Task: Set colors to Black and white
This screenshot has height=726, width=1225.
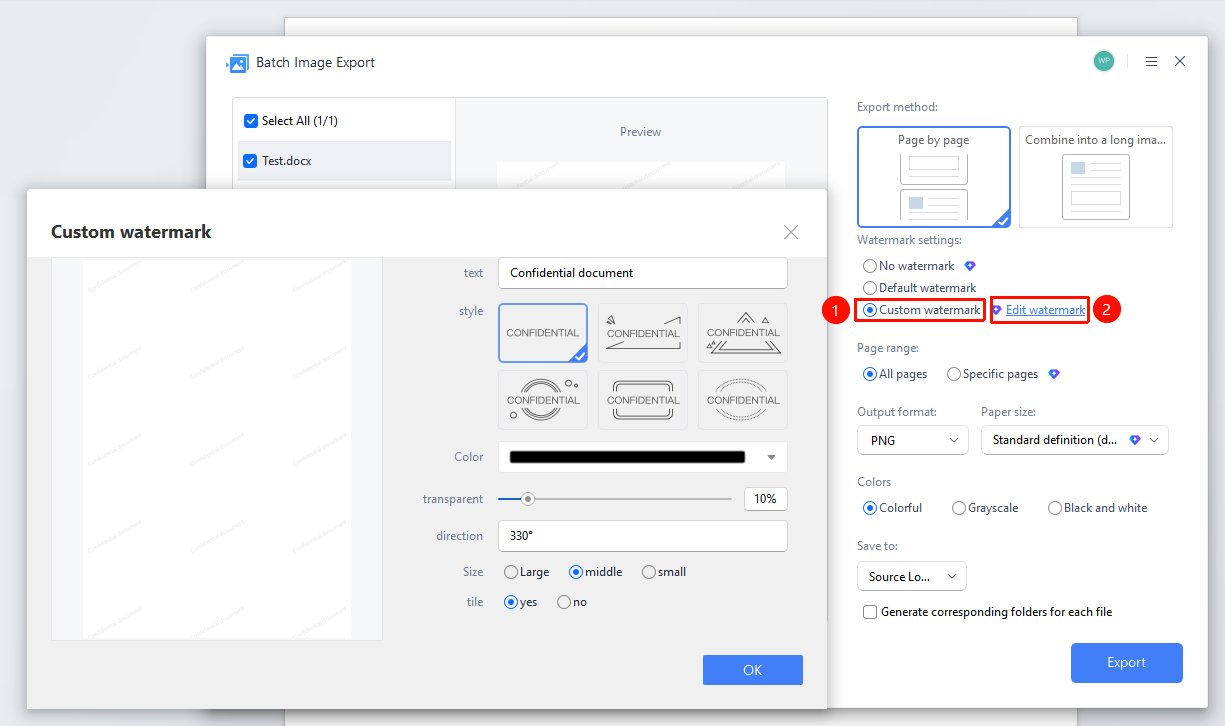Action: pos(1055,508)
